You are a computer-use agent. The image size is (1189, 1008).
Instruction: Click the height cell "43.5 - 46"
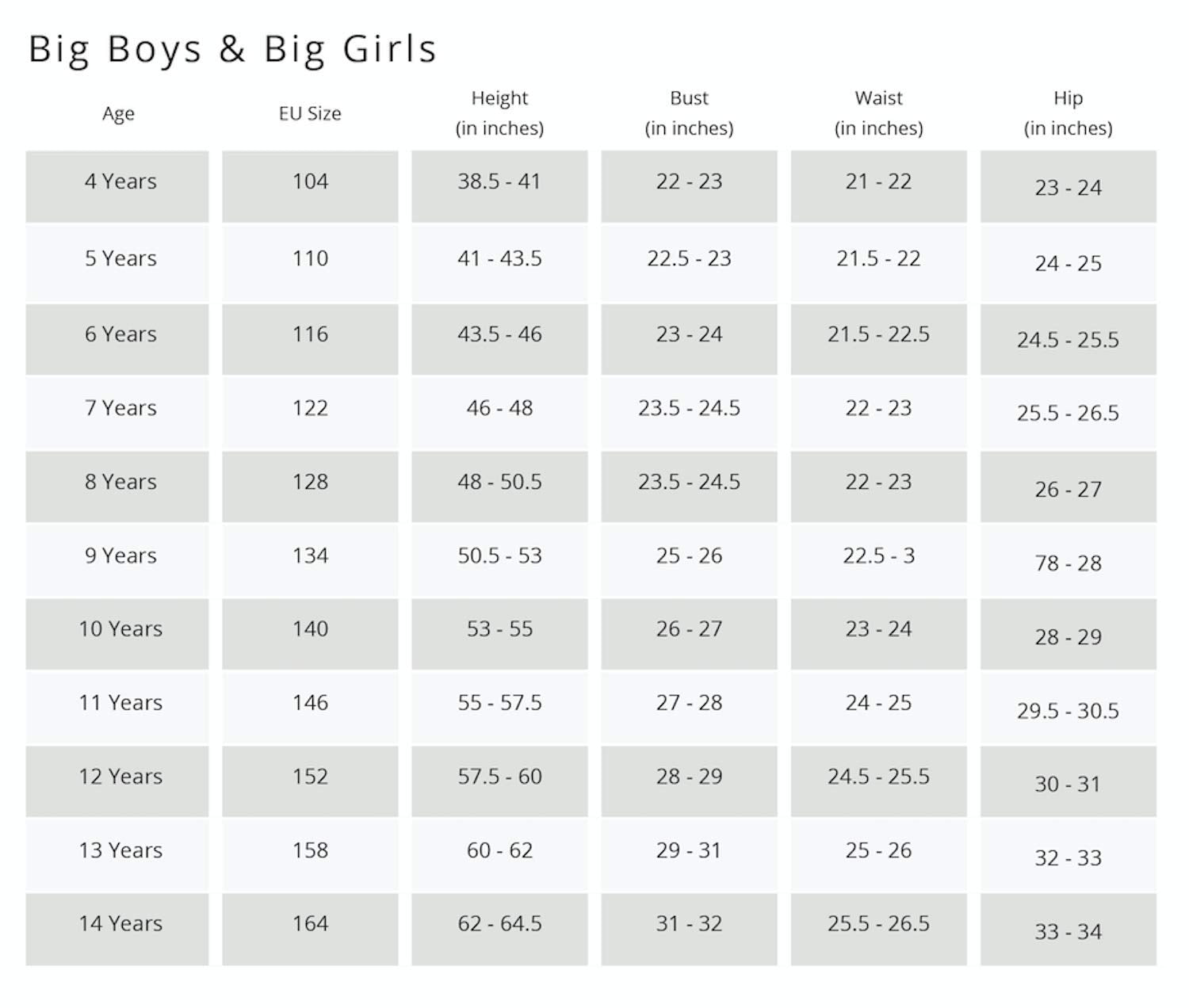499,334
